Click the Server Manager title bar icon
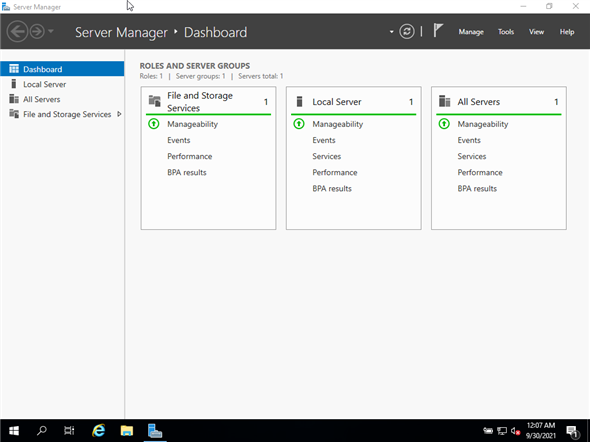590x442 pixels. pyautogui.click(x=6, y=6)
